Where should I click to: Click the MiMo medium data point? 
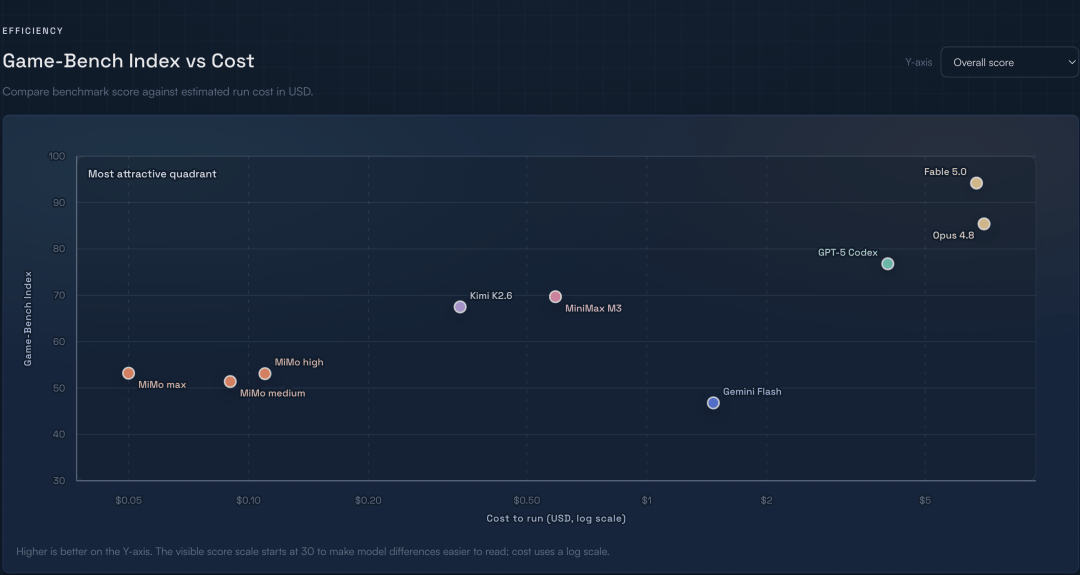pos(230,381)
